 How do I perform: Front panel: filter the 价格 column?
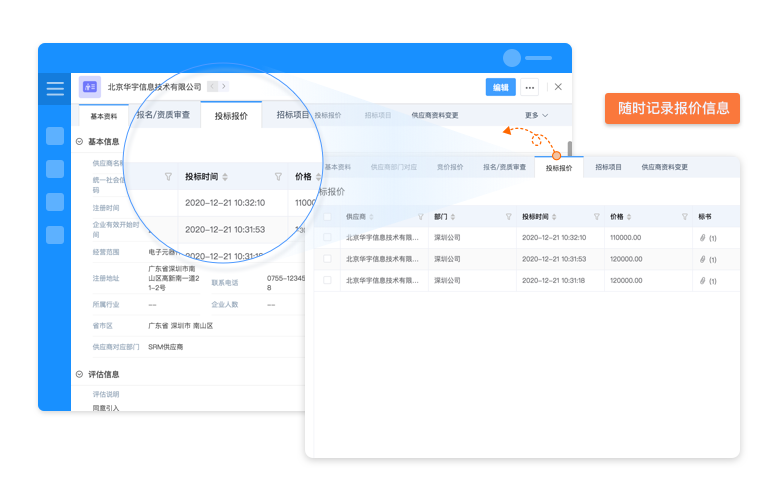point(685,217)
